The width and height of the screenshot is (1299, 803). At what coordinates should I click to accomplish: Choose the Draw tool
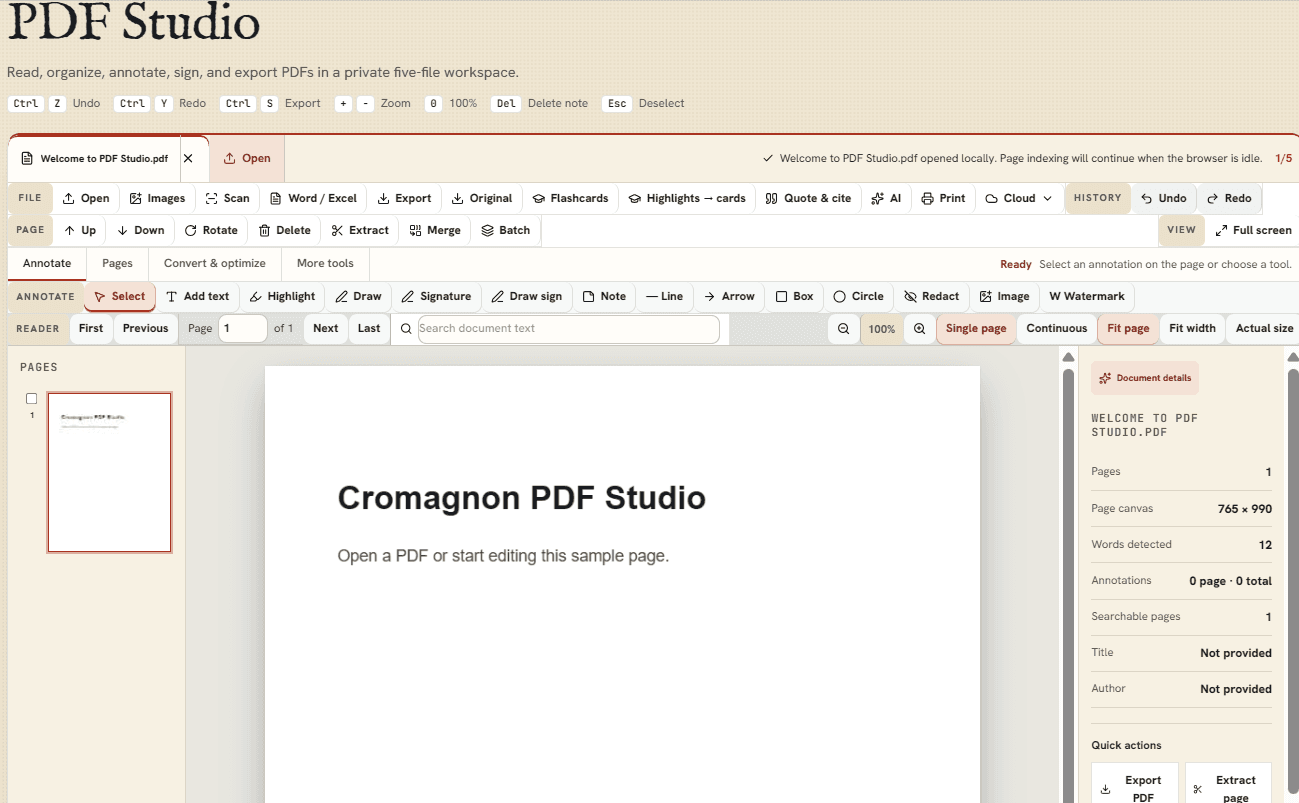[x=359, y=296]
